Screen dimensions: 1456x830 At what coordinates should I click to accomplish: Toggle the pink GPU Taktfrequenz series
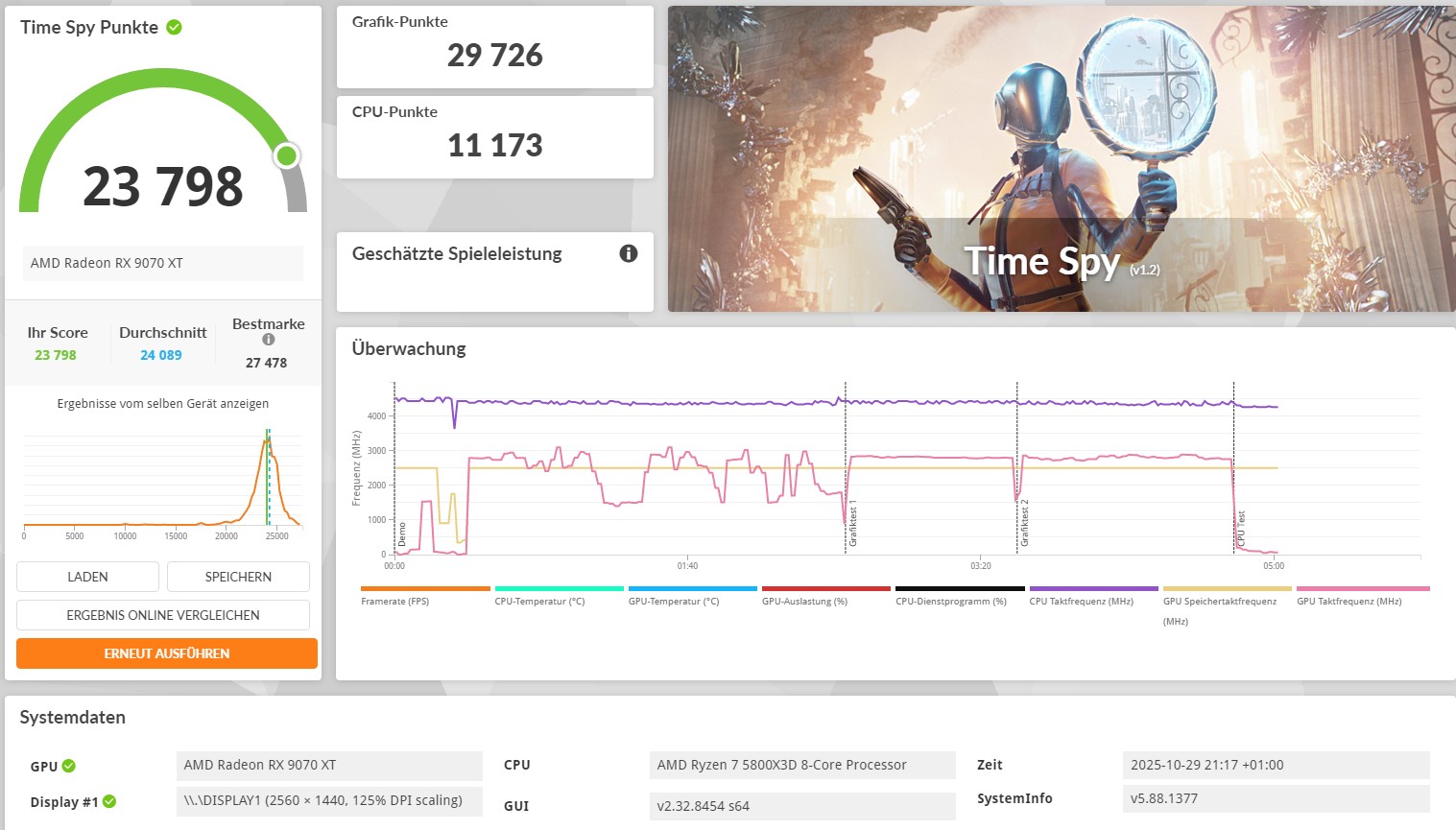tap(1362, 586)
